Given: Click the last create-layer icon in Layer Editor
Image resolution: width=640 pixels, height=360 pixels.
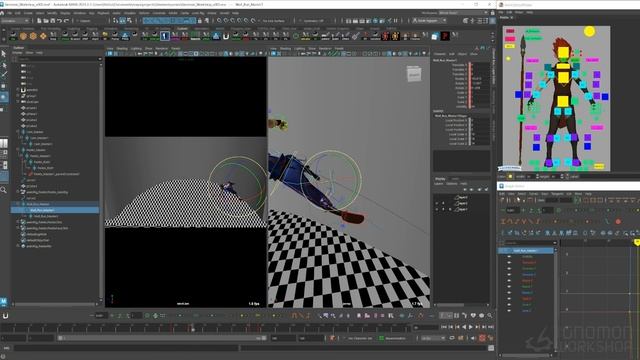Looking at the screenshot, I should 486,189.
